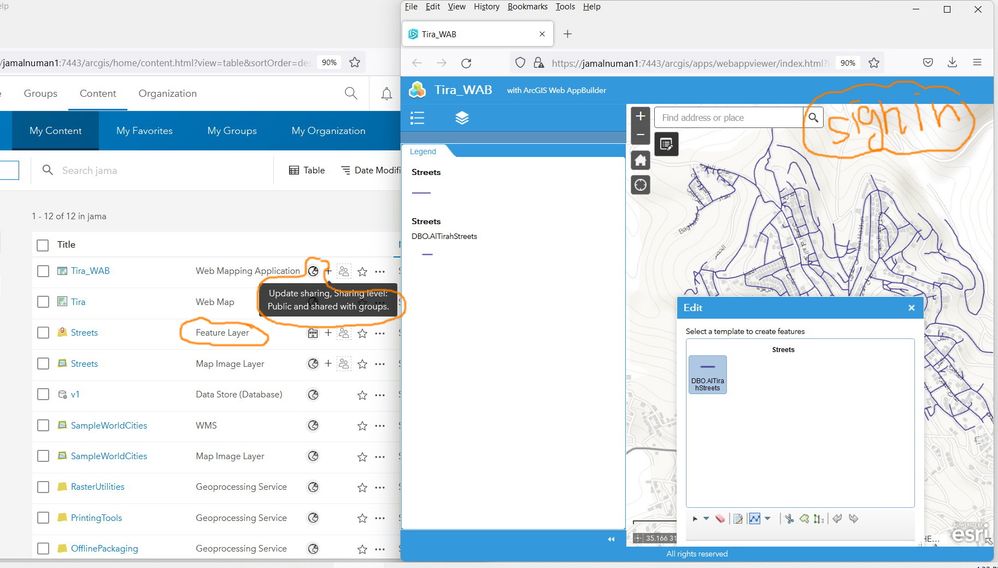The width and height of the screenshot is (998, 568).
Task: Toggle the Edit widget icon on the map
Action: point(666,145)
